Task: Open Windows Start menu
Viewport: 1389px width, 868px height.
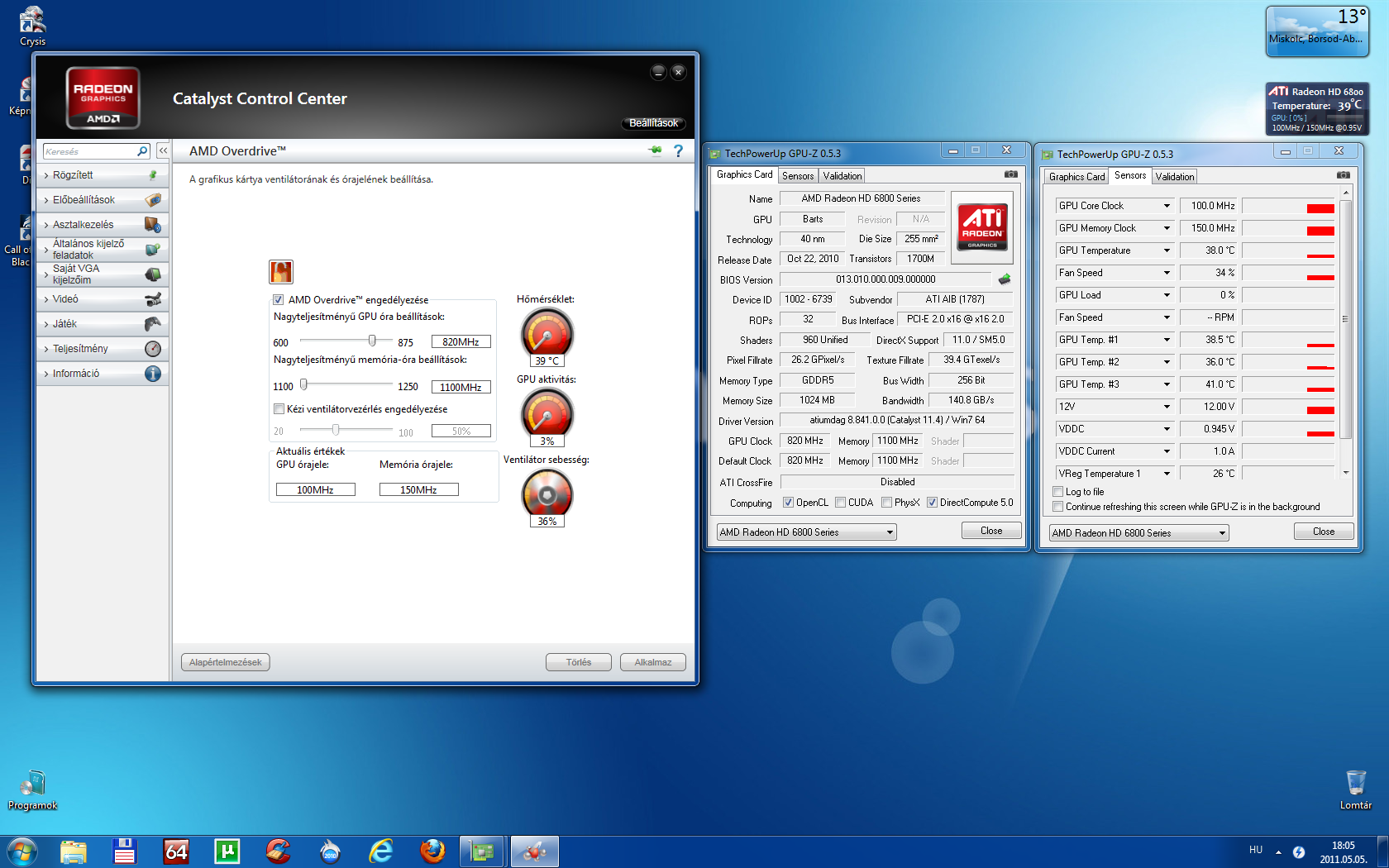Action: (22, 851)
